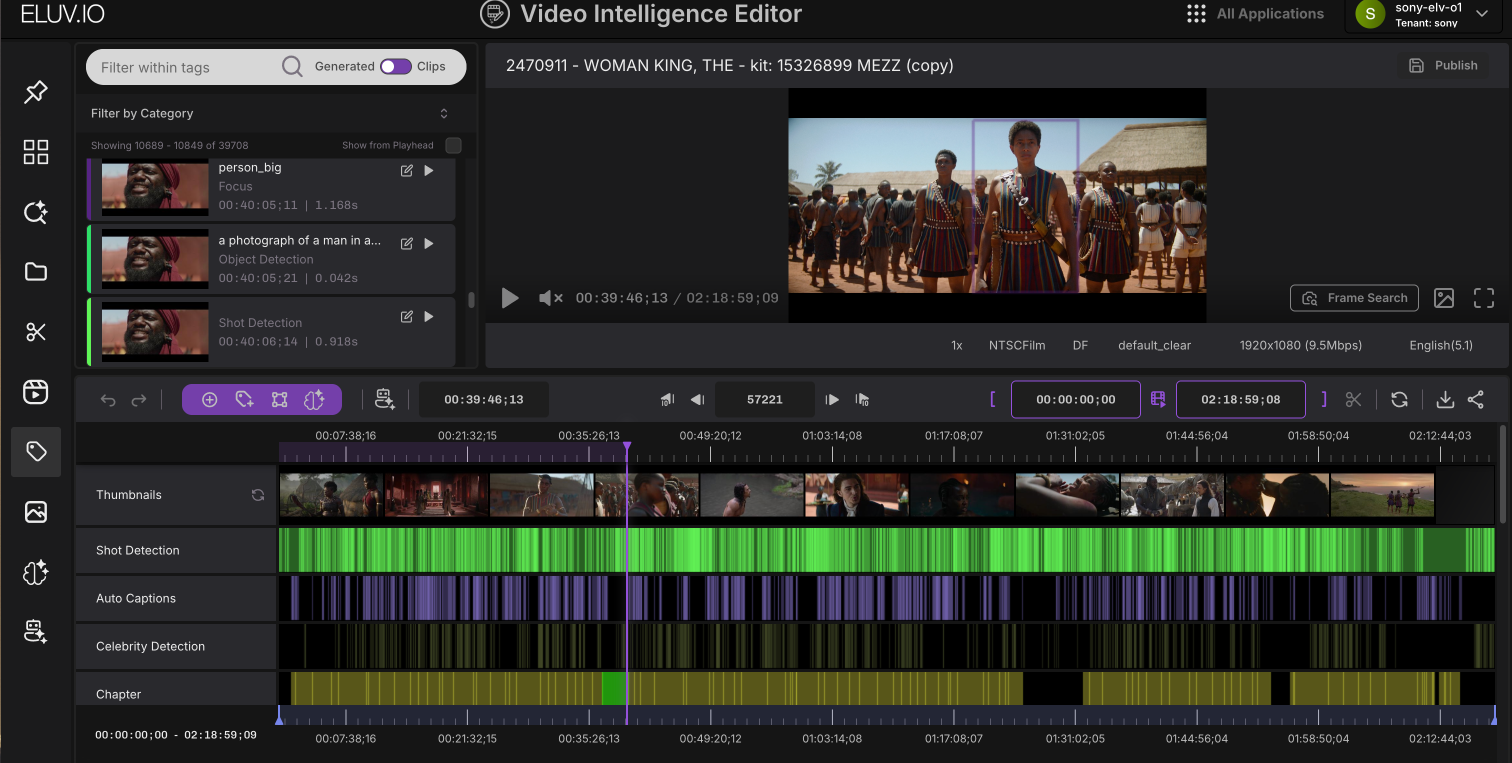This screenshot has width=1512, height=763.
Task: Click the bounding box icon in purple toolbar
Action: [x=279, y=400]
